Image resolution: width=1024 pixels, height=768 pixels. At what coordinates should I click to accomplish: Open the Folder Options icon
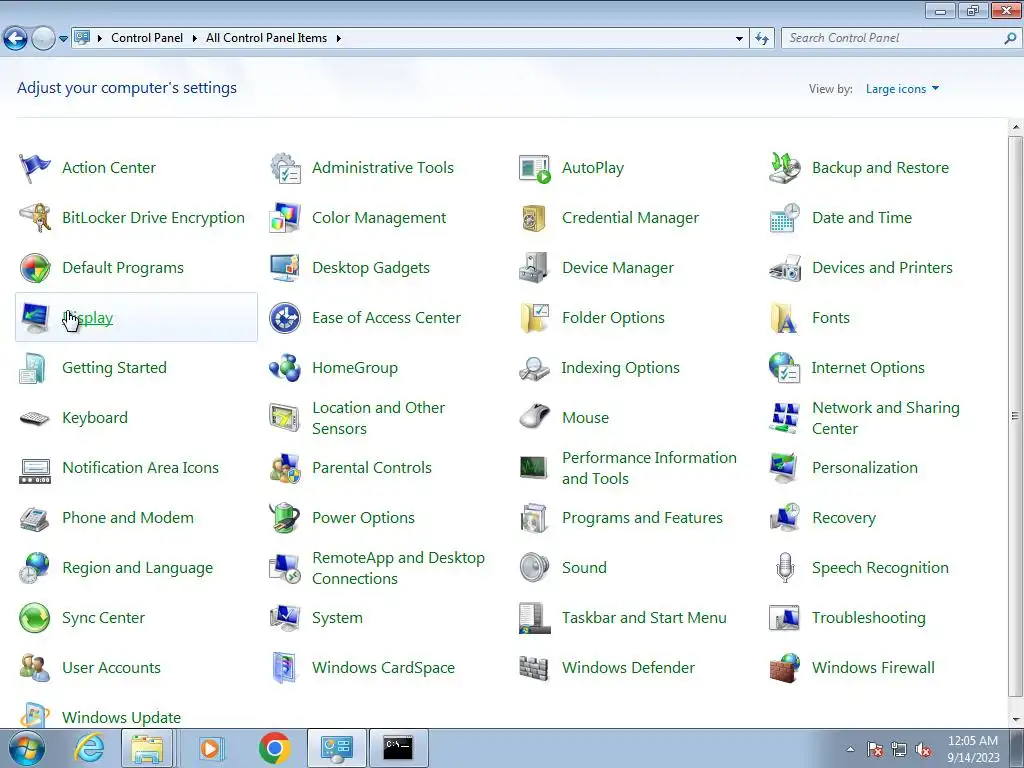535,318
